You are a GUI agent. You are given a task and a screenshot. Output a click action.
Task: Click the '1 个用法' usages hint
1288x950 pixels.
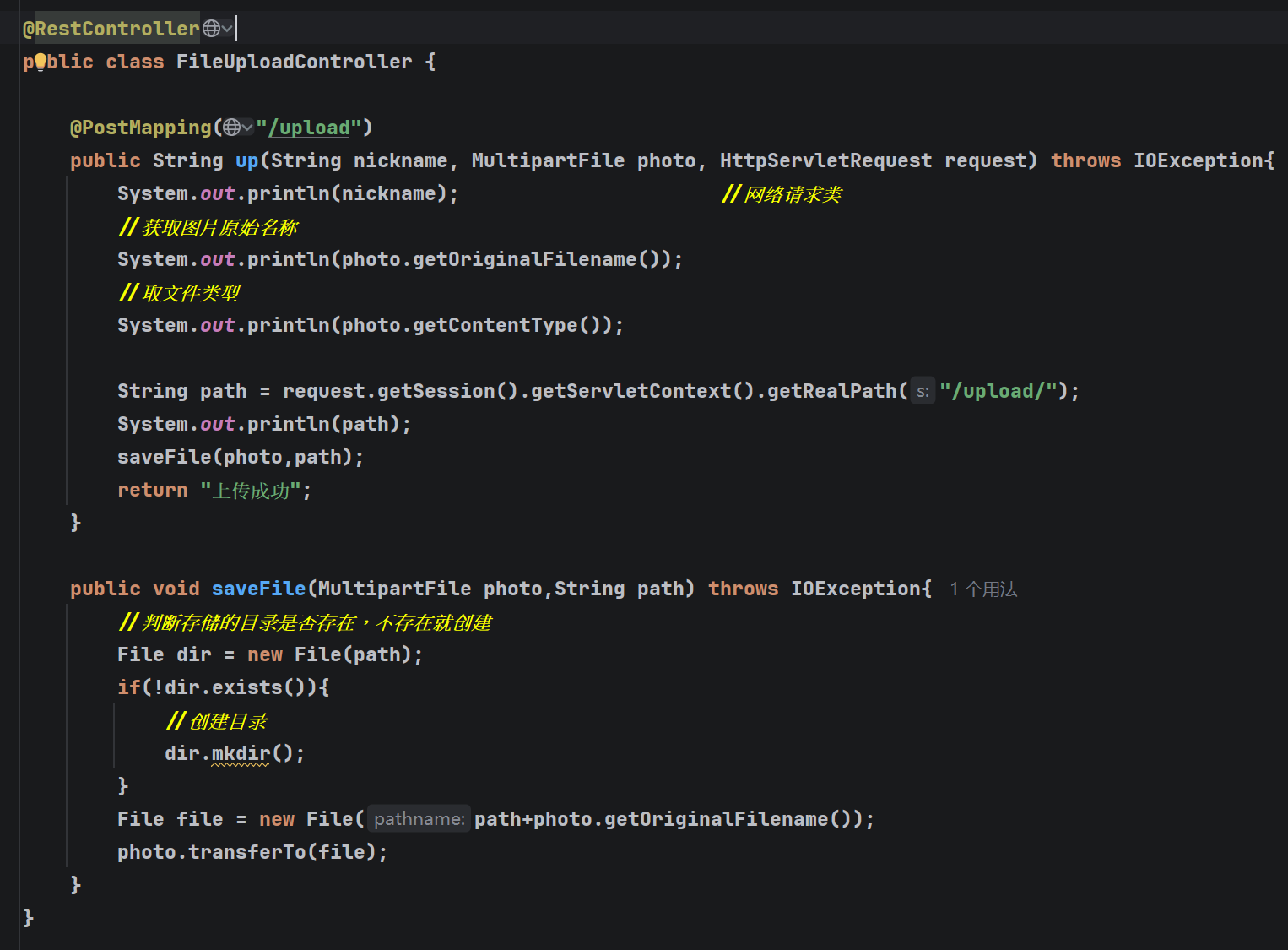click(x=983, y=589)
